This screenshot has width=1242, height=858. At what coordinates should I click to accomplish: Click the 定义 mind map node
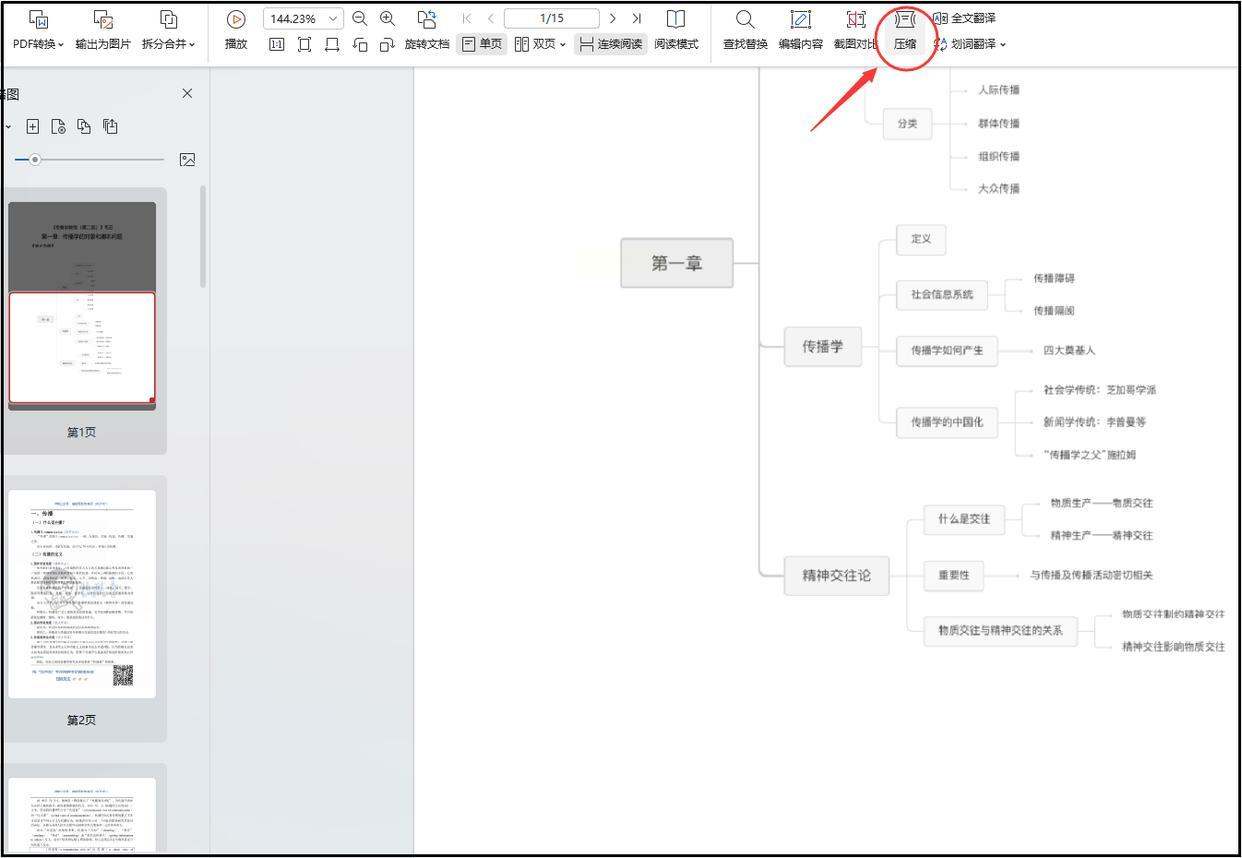click(x=921, y=239)
